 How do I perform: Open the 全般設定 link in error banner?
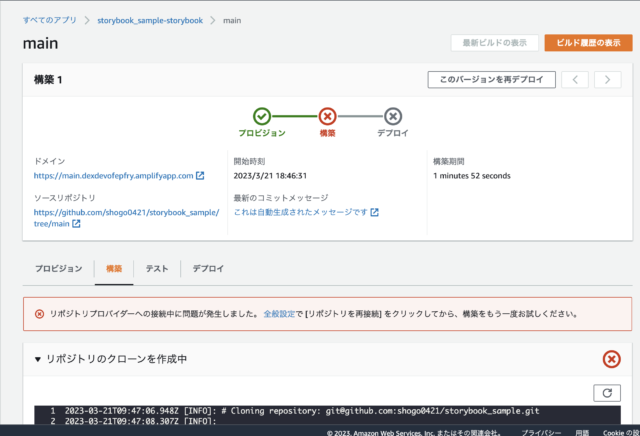279,314
